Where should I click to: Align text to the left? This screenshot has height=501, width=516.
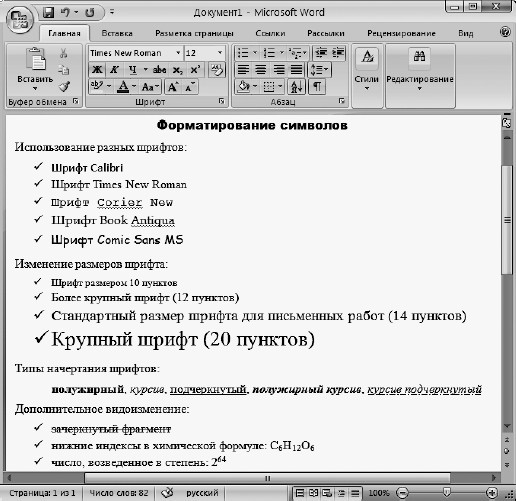(243, 70)
